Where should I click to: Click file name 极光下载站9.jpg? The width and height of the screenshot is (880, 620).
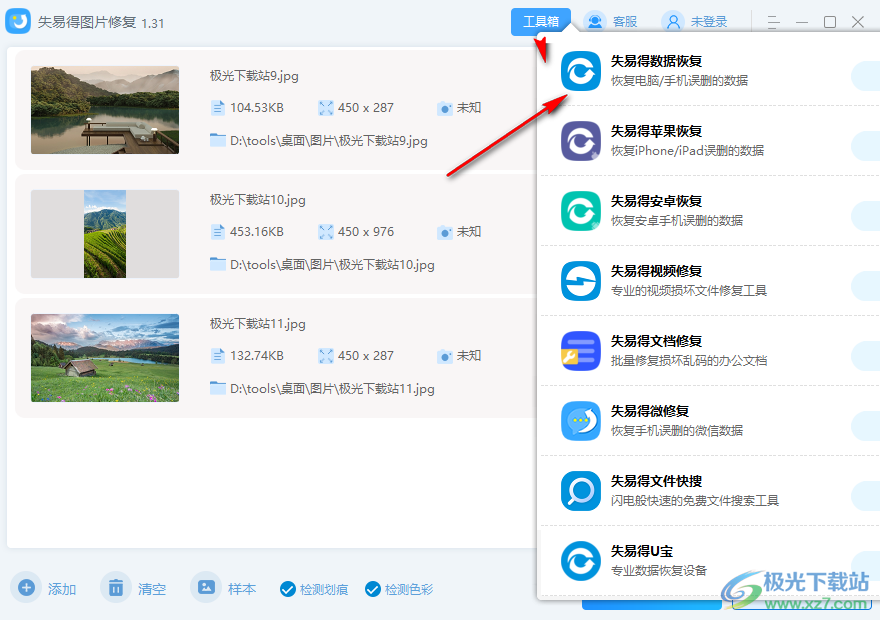tap(254, 76)
